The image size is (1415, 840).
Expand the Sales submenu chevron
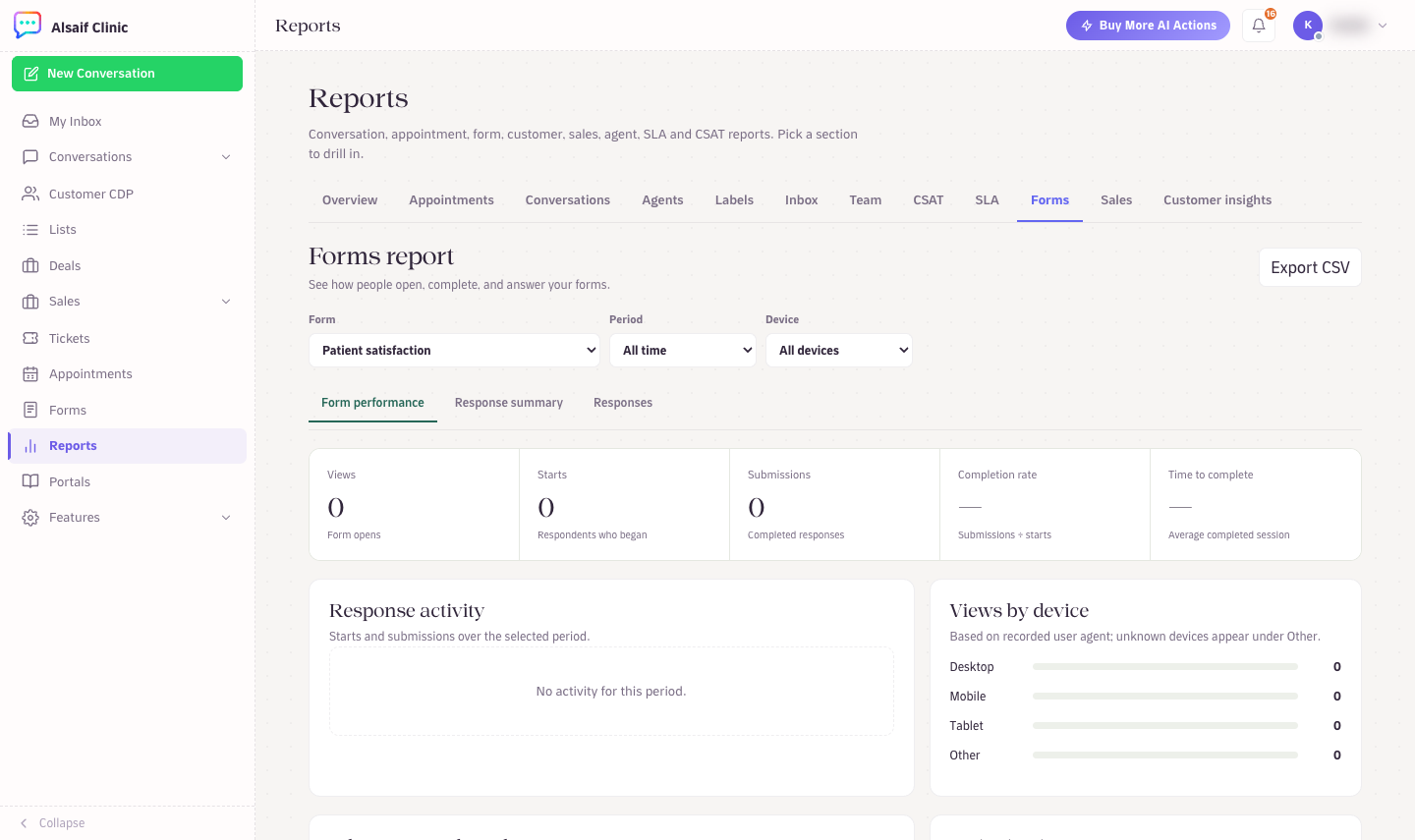click(226, 302)
